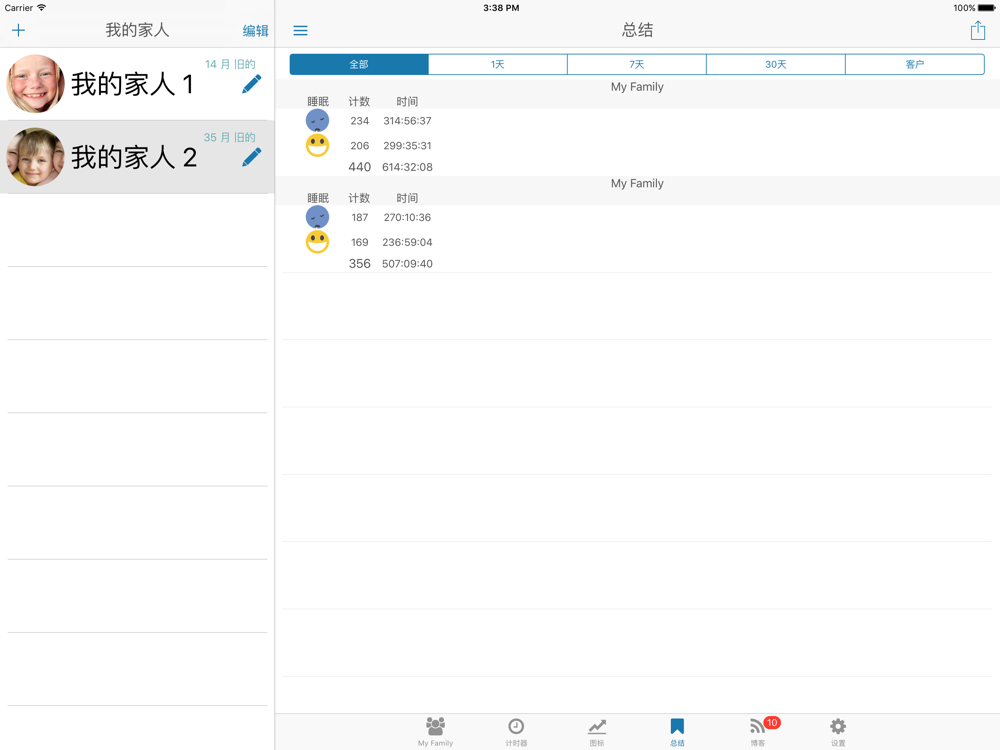Image resolution: width=1000 pixels, height=750 pixels.
Task: Tap the total count 356
Action: [360, 263]
